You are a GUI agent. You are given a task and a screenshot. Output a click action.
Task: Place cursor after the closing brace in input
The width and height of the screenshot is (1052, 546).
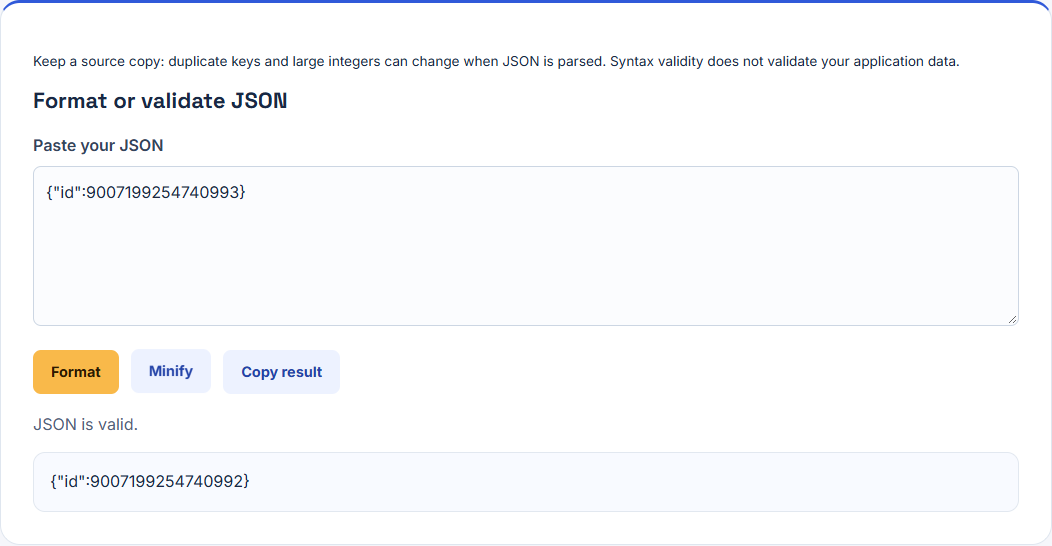pyautogui.click(x=246, y=193)
